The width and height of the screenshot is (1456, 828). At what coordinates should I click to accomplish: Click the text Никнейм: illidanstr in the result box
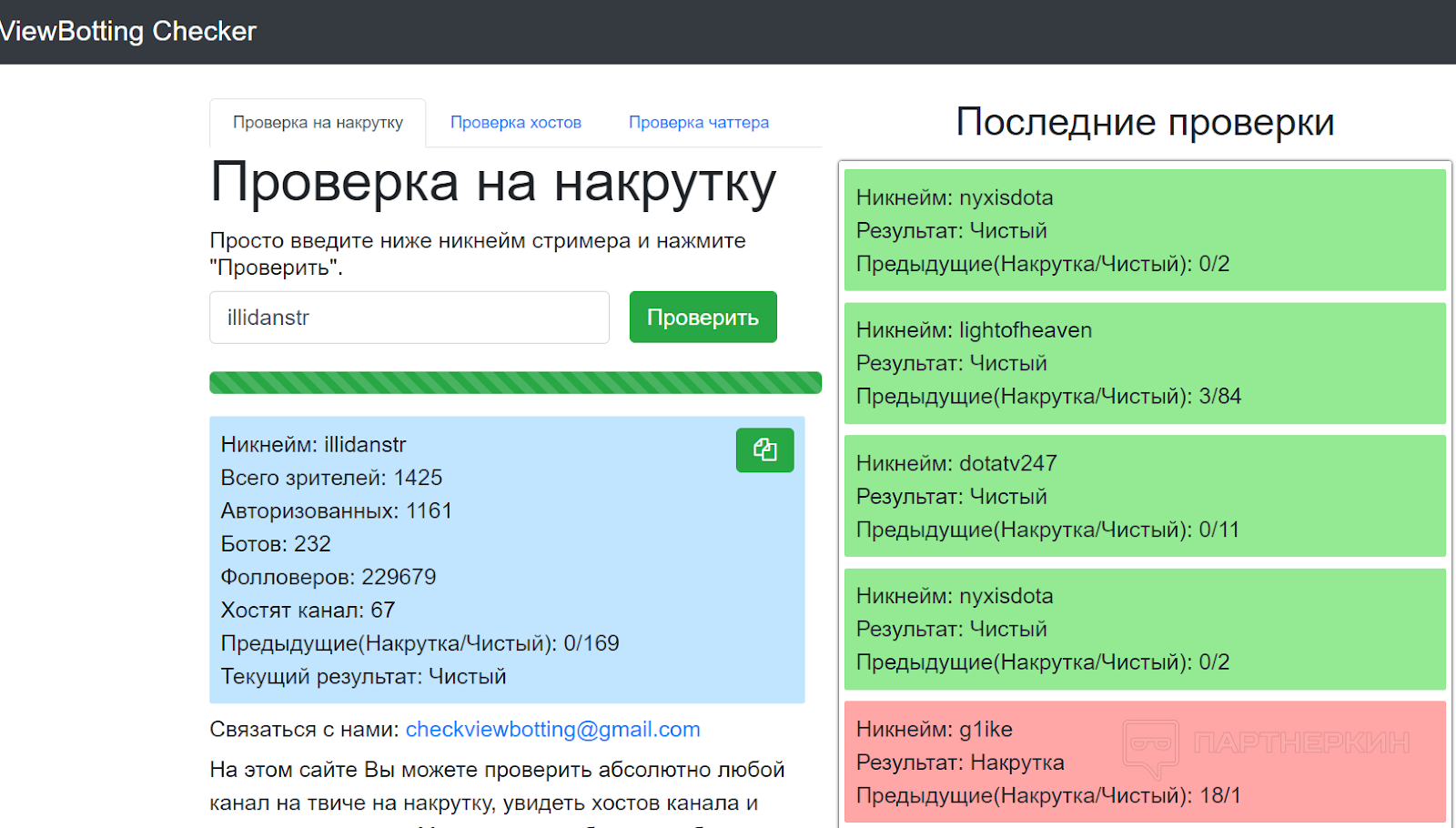click(313, 445)
